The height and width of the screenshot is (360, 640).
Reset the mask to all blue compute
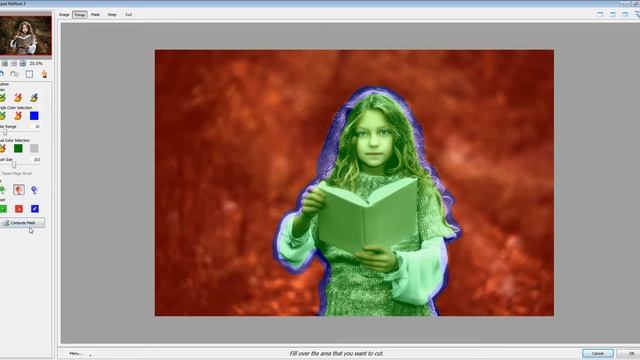click(x=35, y=209)
